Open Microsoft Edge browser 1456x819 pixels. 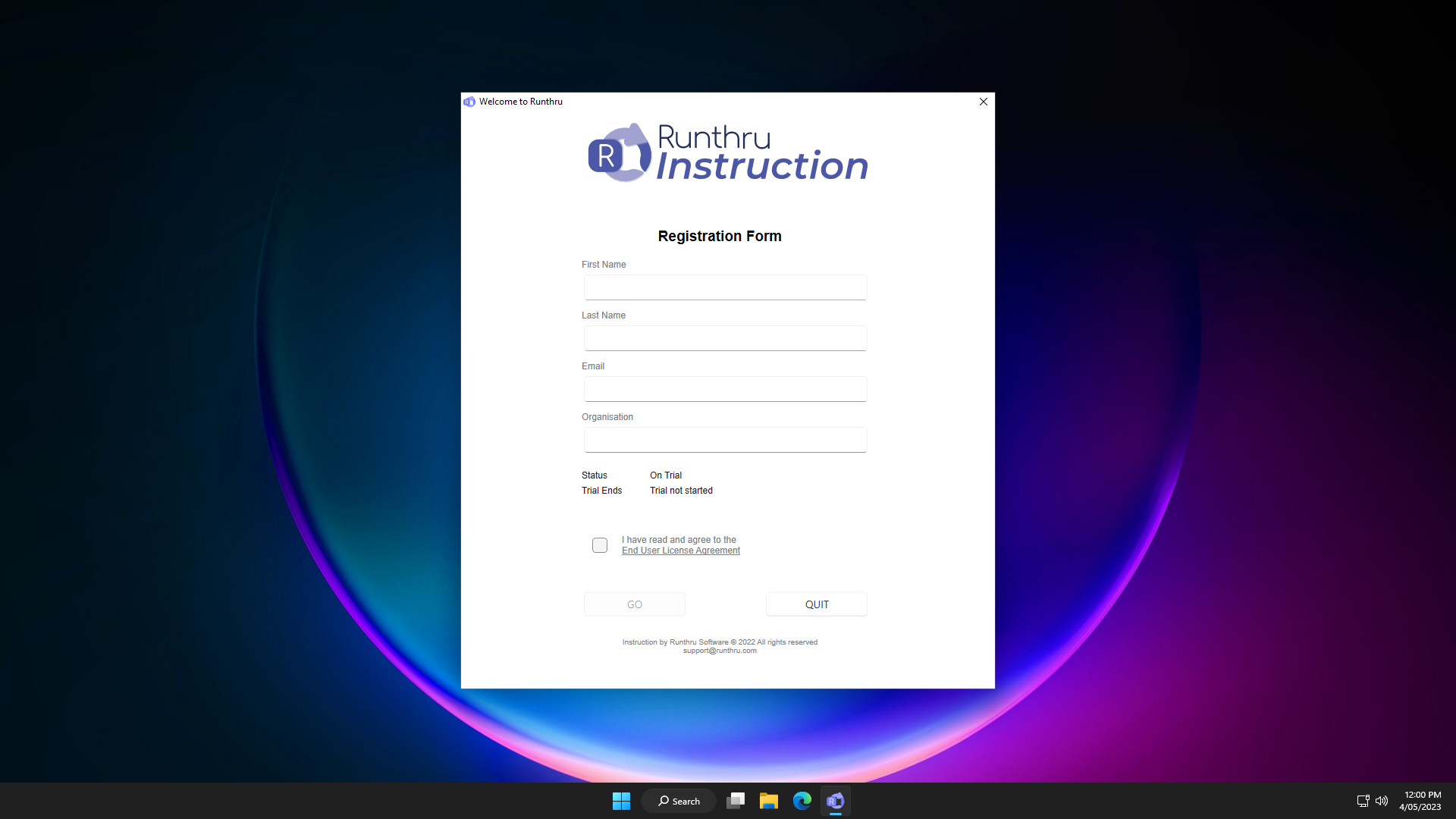(x=802, y=801)
